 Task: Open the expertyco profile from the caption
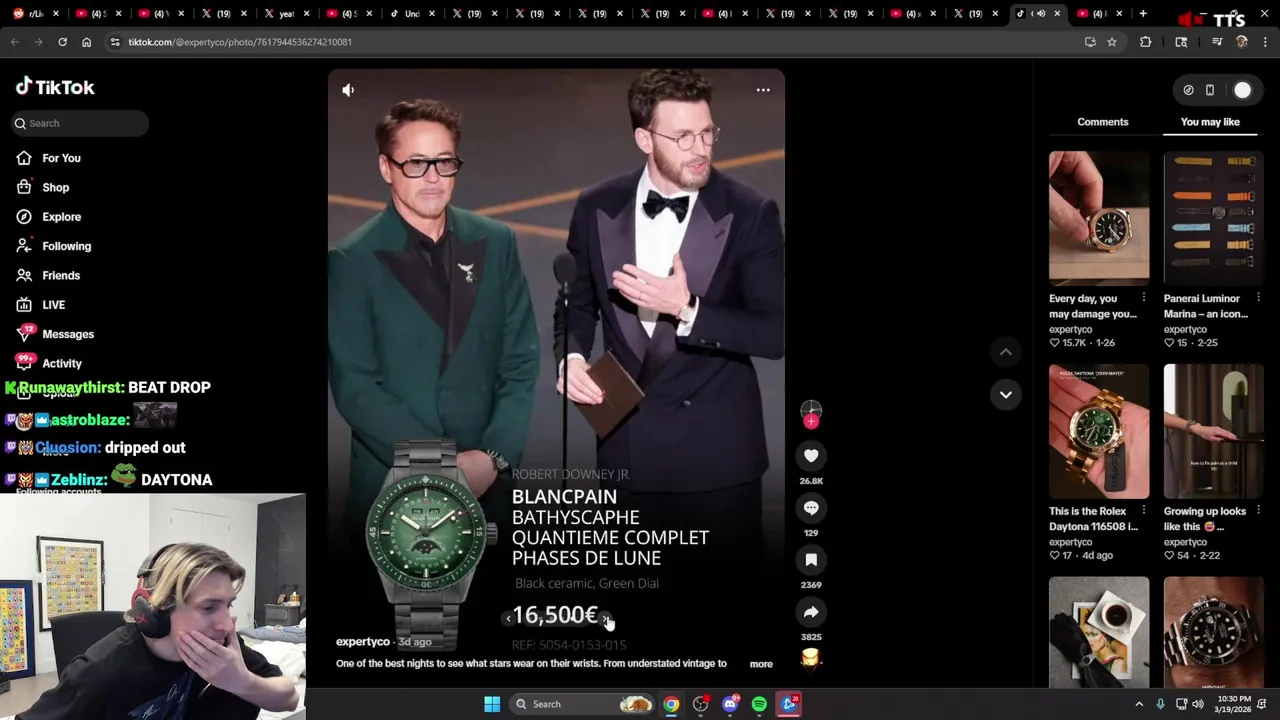(362, 642)
